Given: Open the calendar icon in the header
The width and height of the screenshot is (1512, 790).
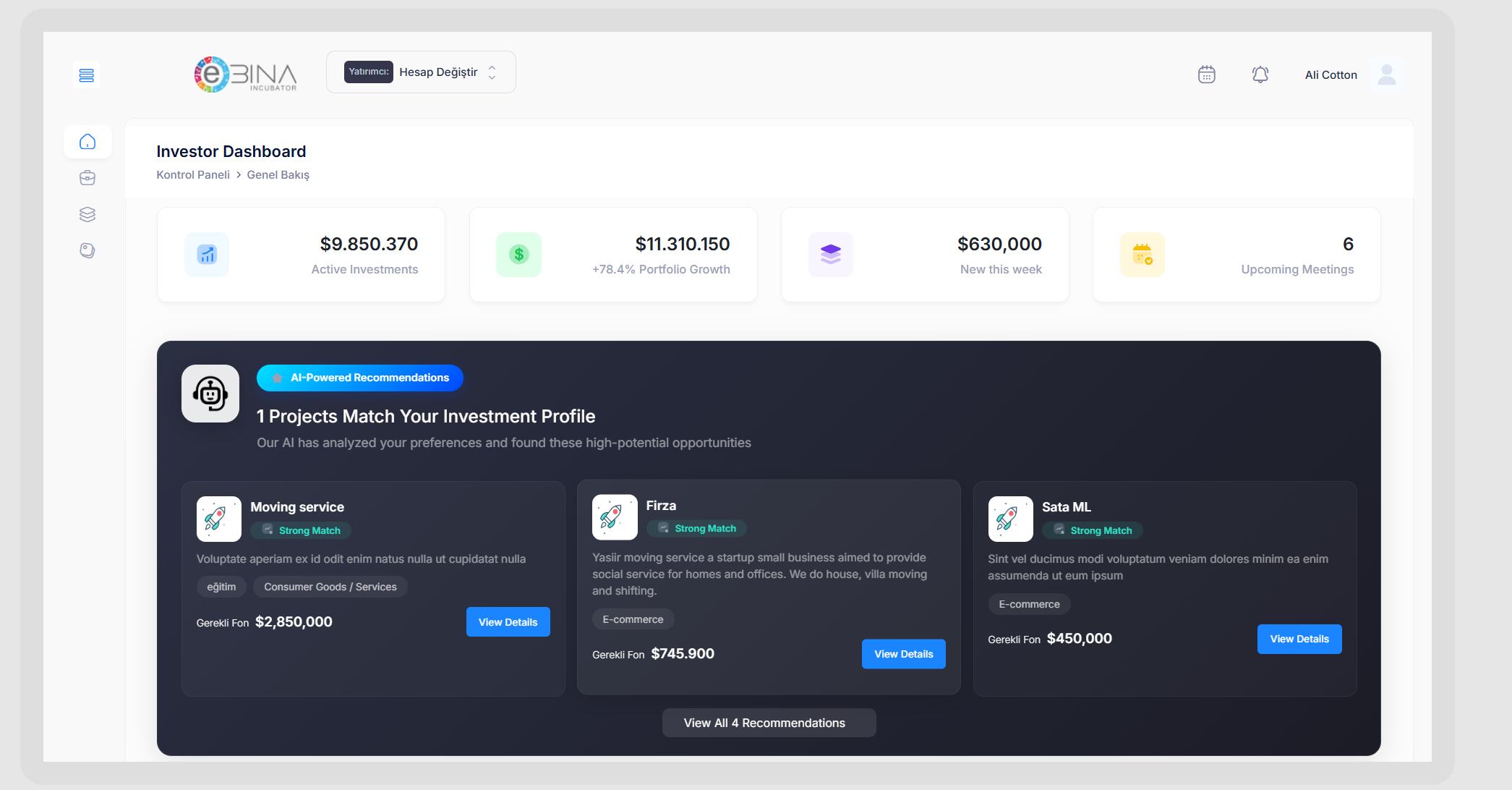Looking at the screenshot, I should pyautogui.click(x=1205, y=74).
